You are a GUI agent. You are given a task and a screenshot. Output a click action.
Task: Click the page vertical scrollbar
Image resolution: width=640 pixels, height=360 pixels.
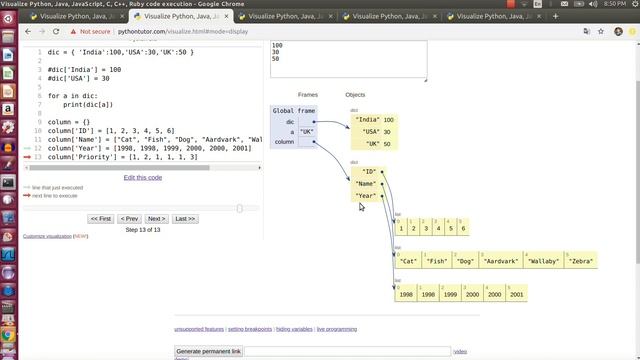point(638,171)
